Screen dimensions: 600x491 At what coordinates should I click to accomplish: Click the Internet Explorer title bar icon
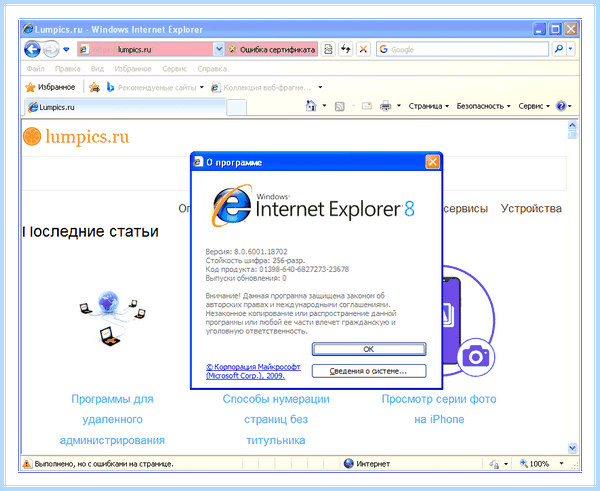28,29
